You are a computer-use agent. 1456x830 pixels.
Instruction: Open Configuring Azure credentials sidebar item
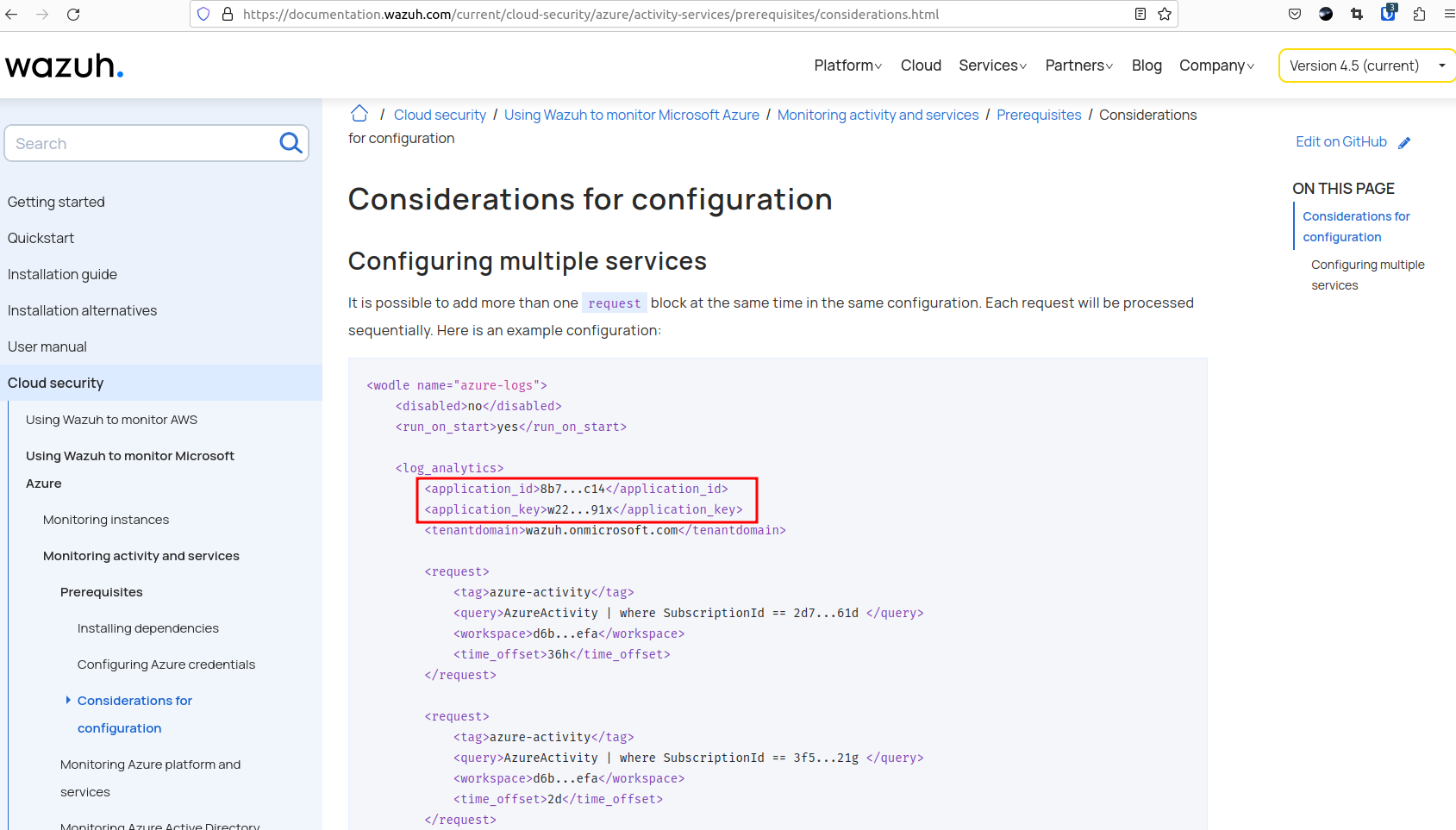click(166, 665)
